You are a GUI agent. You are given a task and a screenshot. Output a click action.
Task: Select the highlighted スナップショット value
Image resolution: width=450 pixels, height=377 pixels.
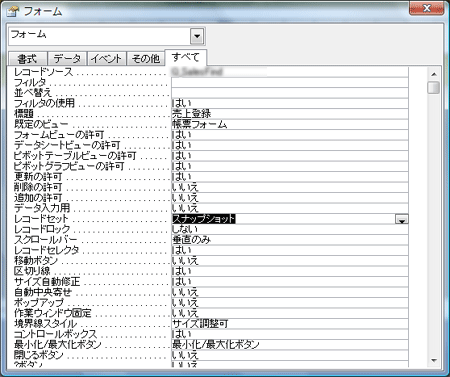(x=204, y=219)
